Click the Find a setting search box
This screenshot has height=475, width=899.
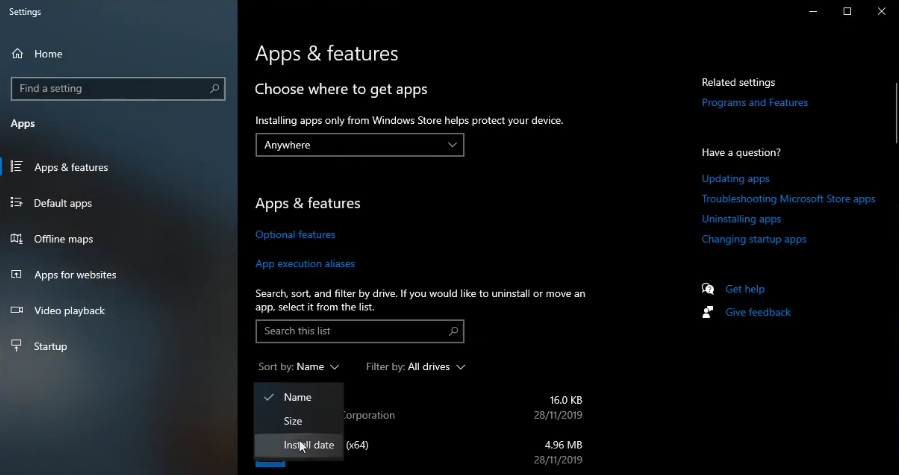pyautogui.click(x=110, y=89)
